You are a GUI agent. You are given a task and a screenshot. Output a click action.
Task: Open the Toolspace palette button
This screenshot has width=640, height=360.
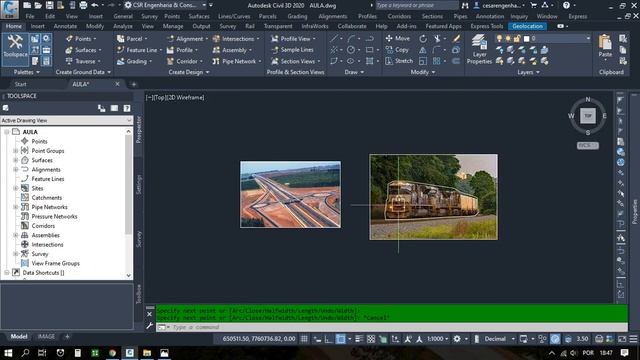coord(15,49)
